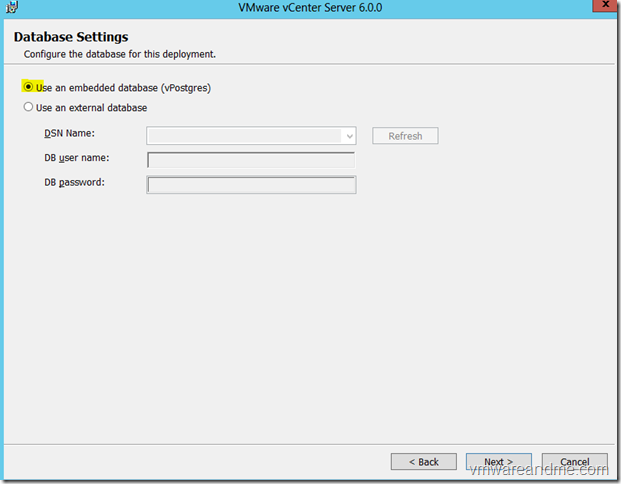The height and width of the screenshot is (484, 621).
Task: Focus the DB password field
Action: point(251,184)
